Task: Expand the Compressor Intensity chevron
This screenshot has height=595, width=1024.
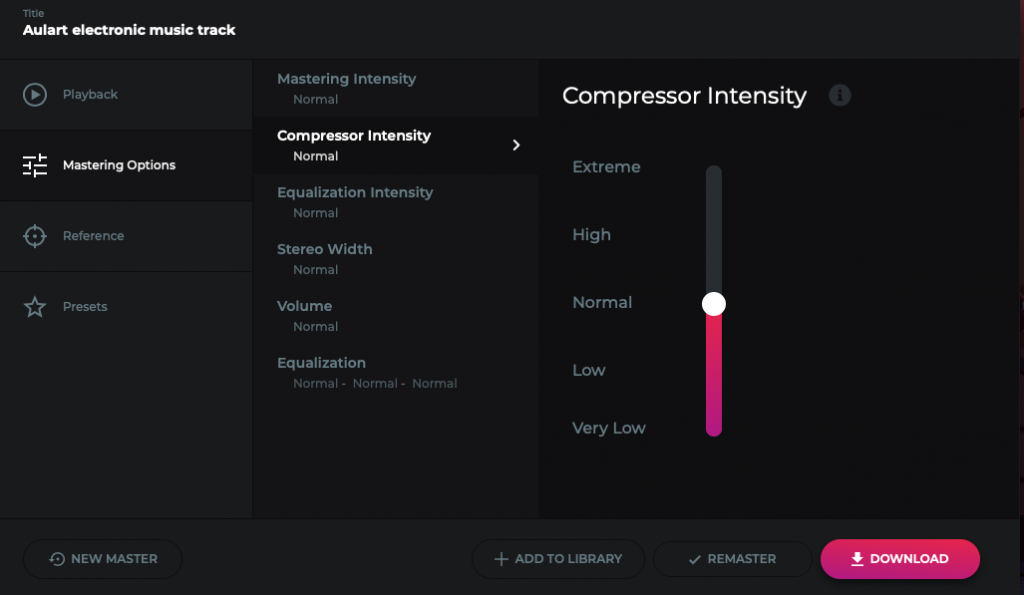Action: click(516, 145)
